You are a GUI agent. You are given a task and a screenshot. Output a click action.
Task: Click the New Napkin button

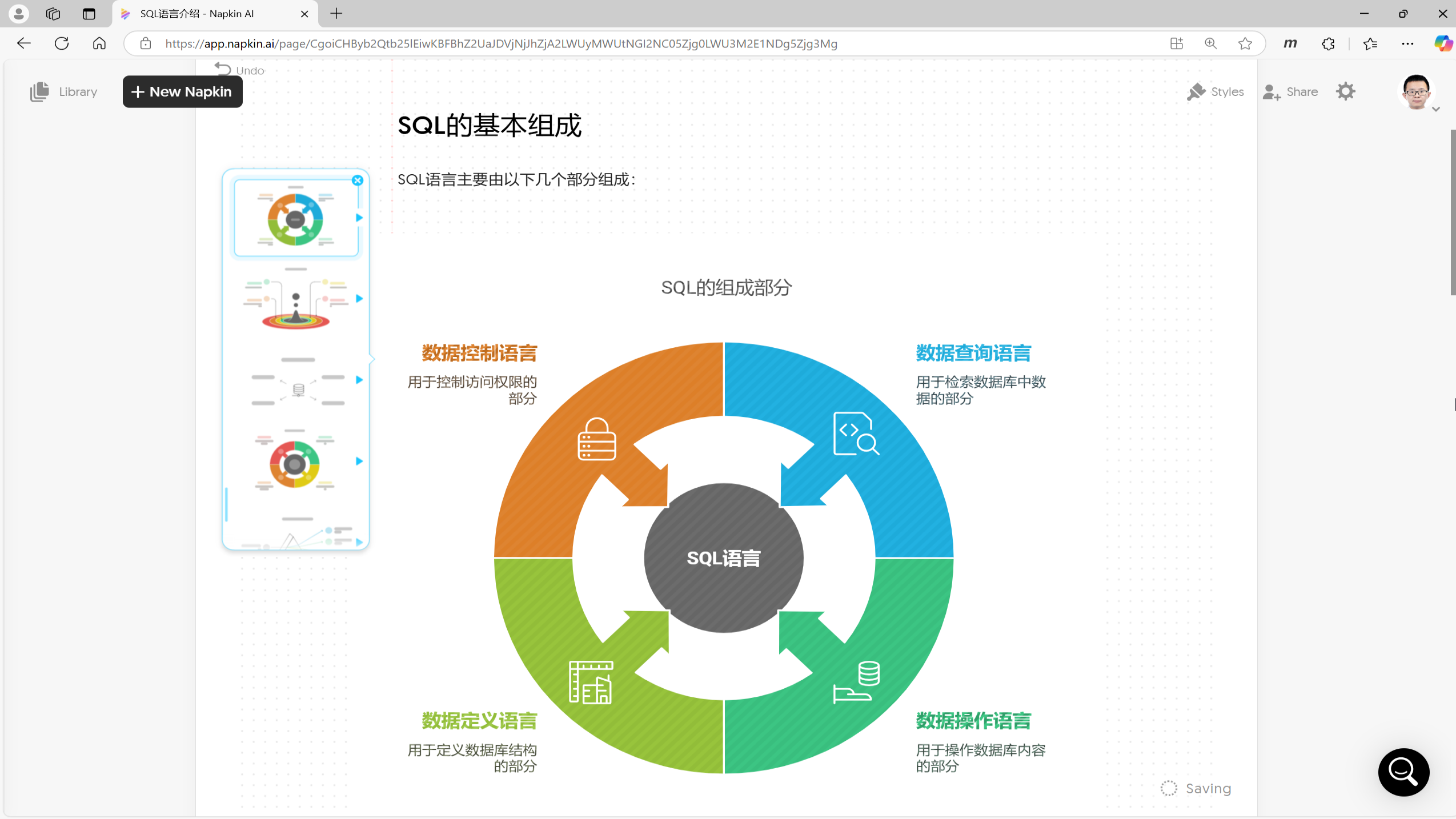click(x=182, y=91)
